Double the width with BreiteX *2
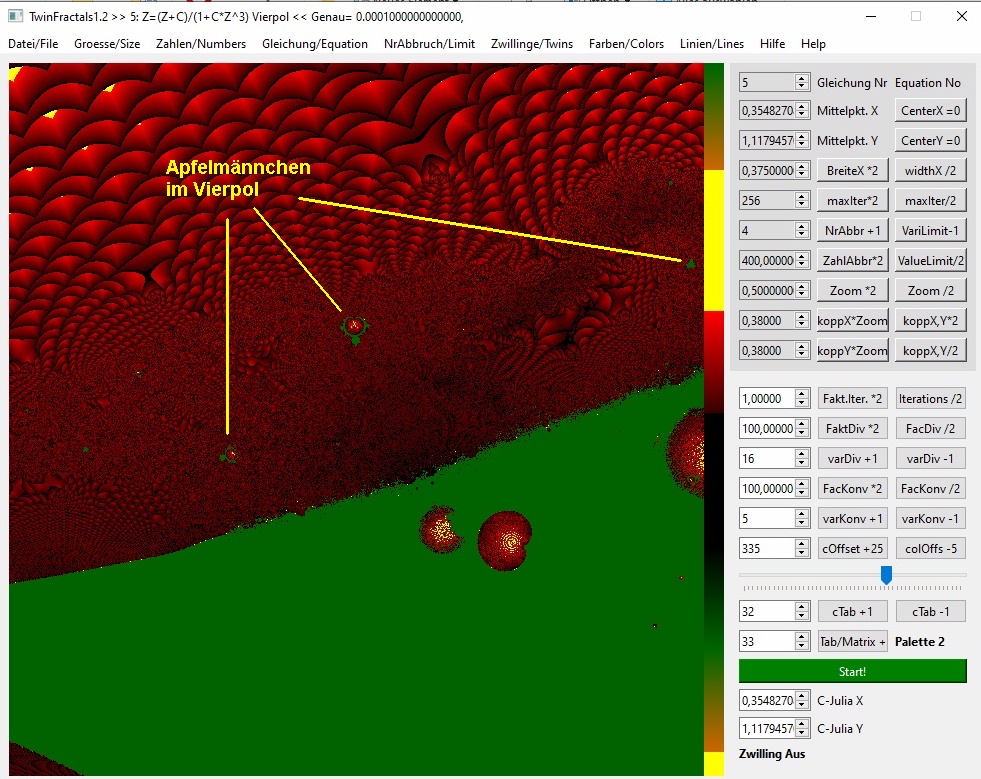 (852, 171)
